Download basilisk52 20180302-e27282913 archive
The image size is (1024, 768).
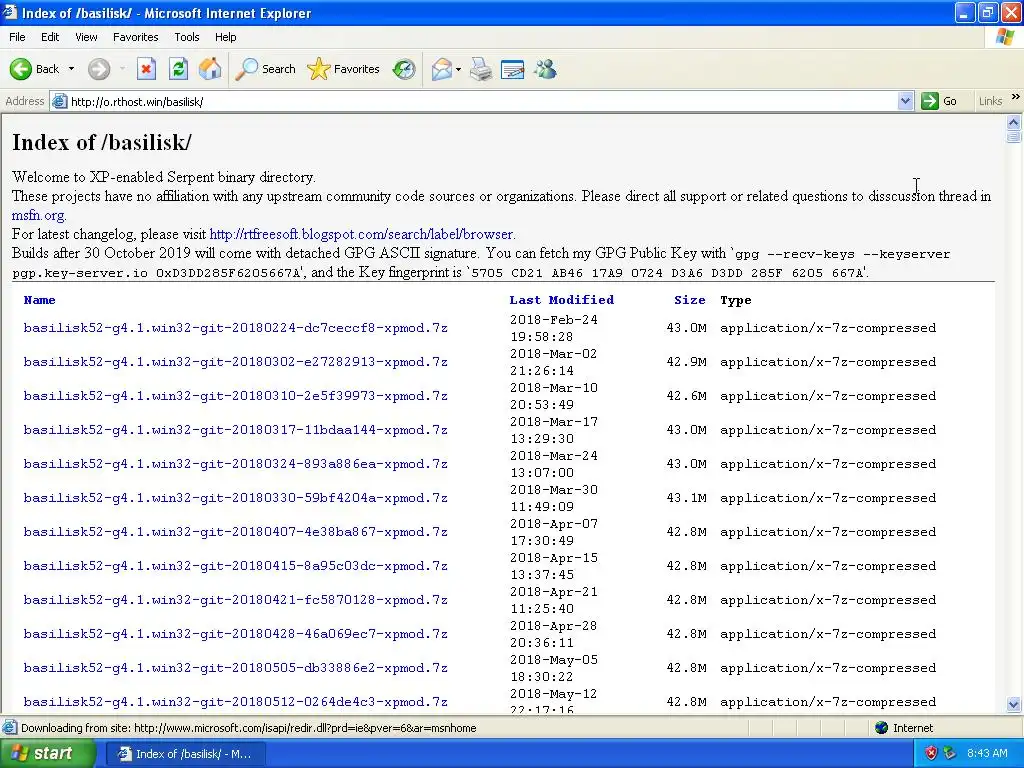(235, 362)
